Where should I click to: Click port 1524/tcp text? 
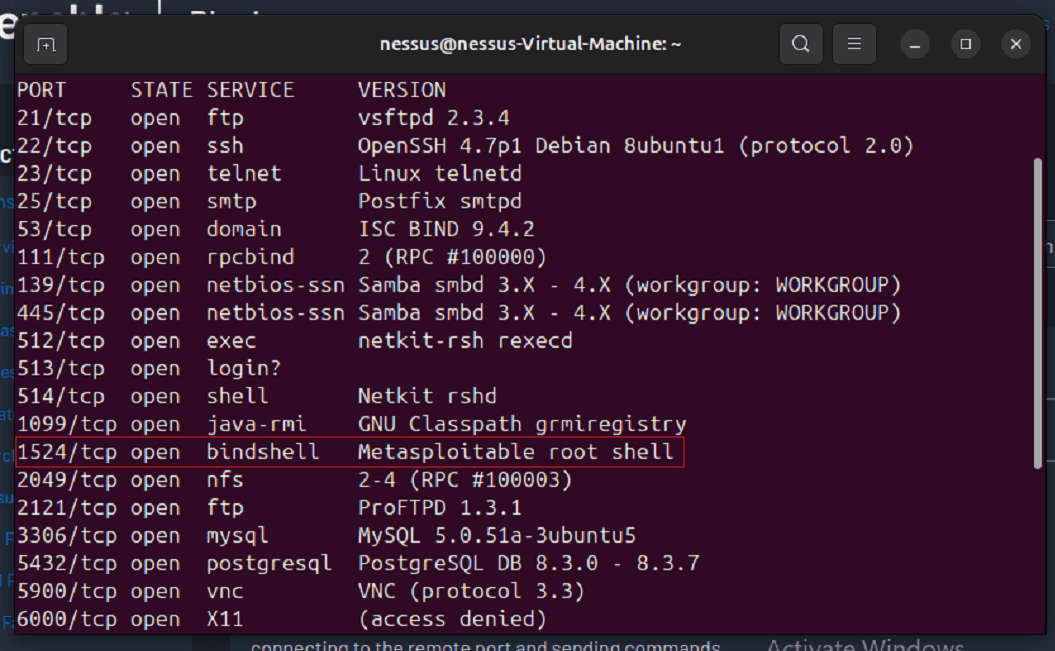pyautogui.click(x=67, y=453)
